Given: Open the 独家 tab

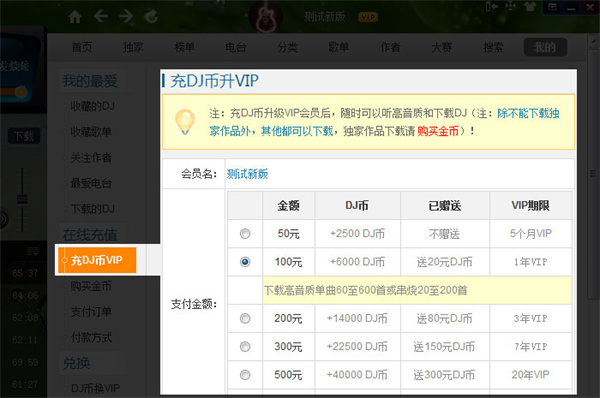Looking at the screenshot, I should tap(133, 47).
